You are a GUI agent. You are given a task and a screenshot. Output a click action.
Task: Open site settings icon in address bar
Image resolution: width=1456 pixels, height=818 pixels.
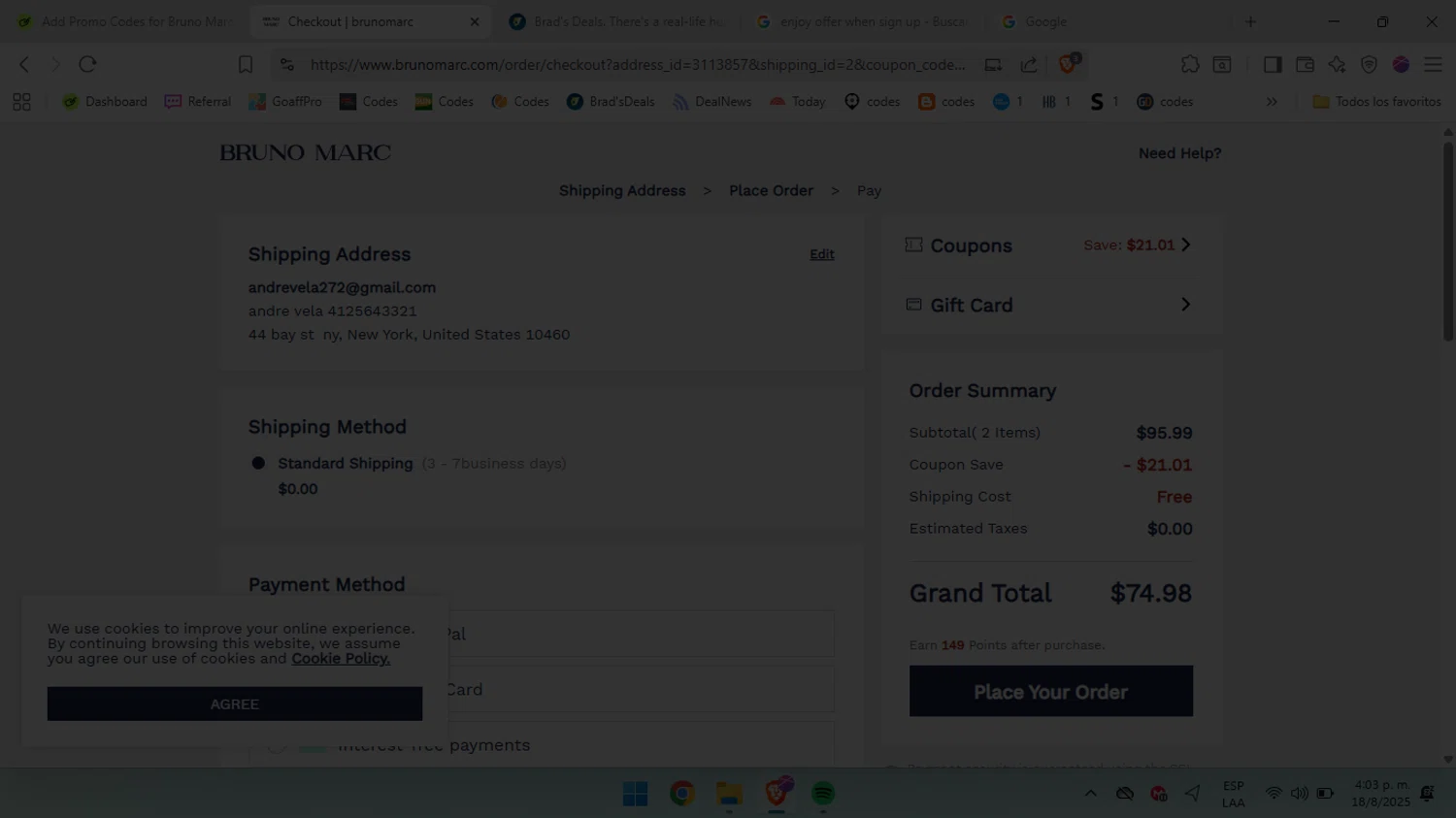[x=286, y=64]
